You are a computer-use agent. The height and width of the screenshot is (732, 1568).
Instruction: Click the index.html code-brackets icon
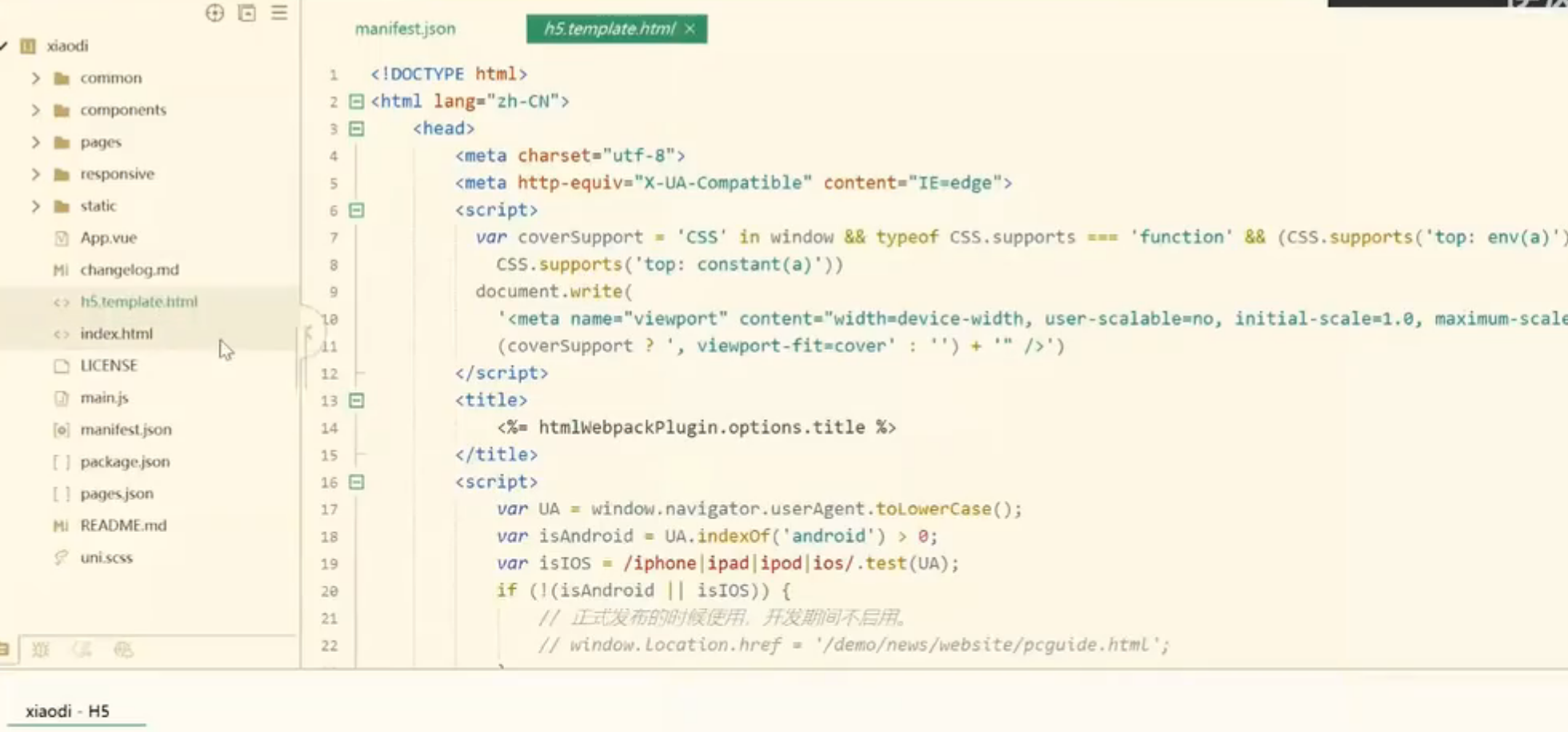click(62, 334)
